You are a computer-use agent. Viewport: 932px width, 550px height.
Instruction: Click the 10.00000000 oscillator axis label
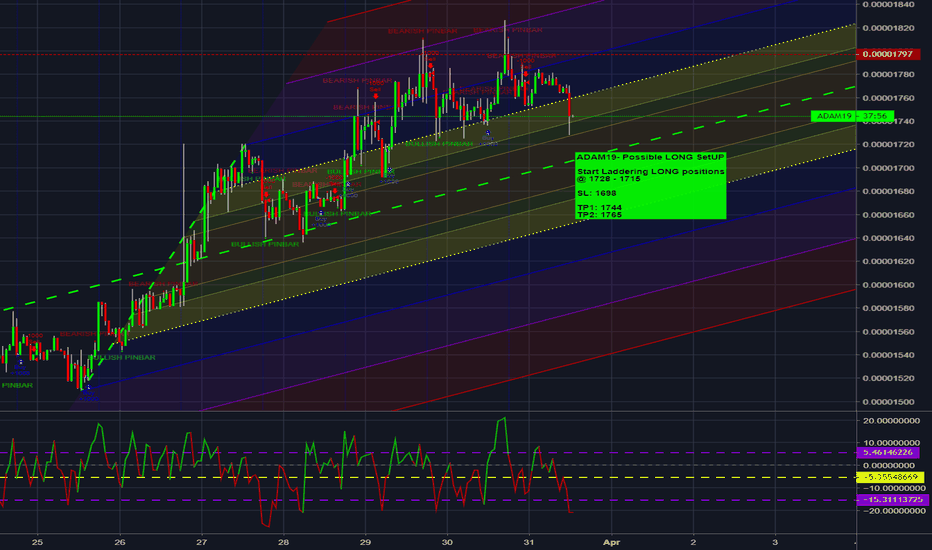click(891, 443)
